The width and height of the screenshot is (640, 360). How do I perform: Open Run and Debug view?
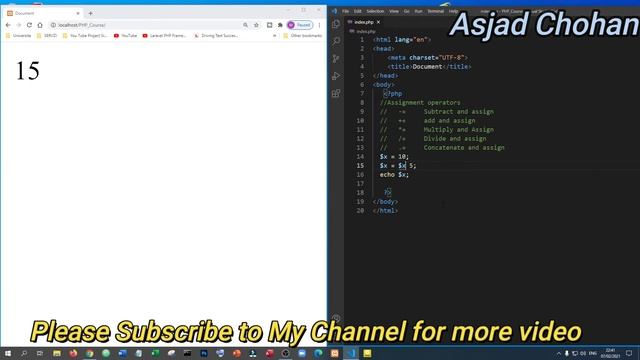336,76
